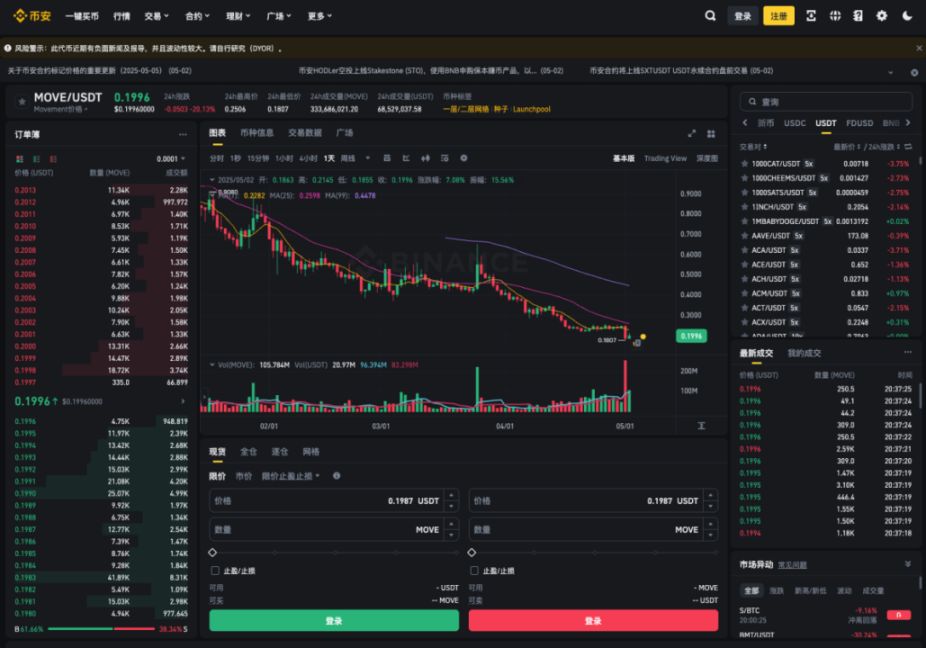Click sell amount percentage slider handle

[x=471, y=552]
